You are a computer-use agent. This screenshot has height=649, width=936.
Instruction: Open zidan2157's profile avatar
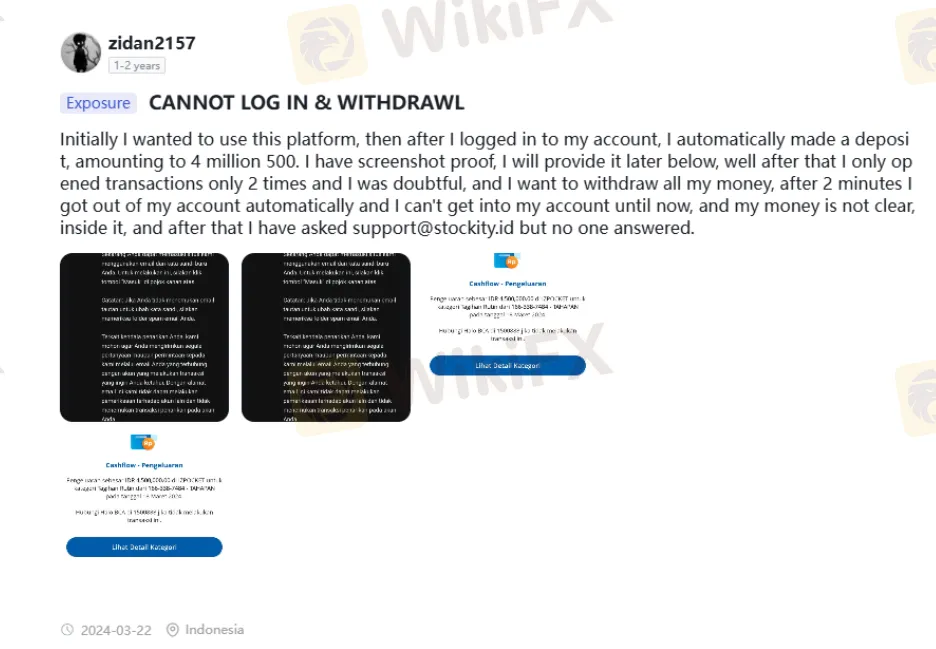81,53
